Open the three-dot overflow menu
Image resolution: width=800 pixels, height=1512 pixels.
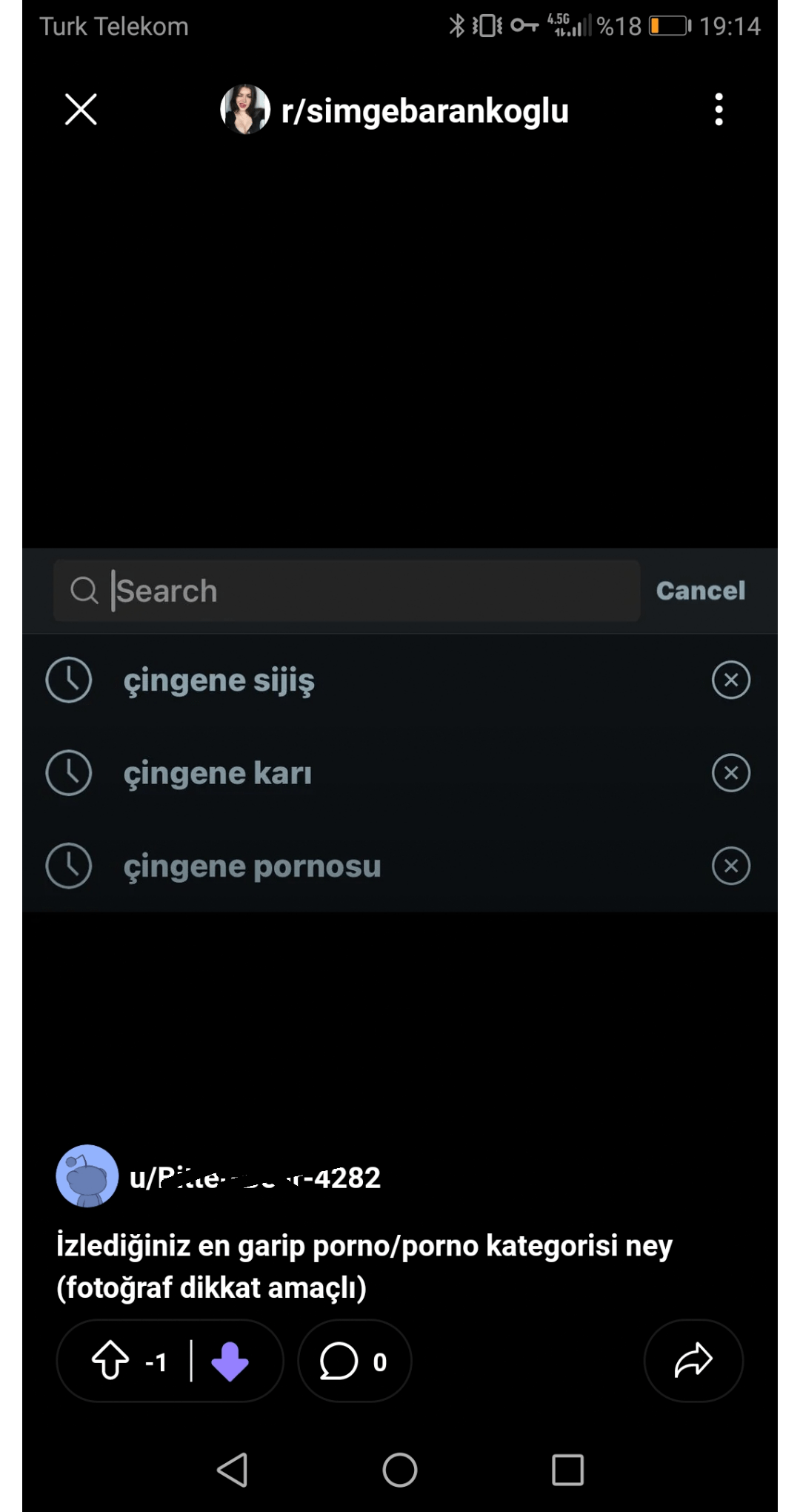(718, 110)
